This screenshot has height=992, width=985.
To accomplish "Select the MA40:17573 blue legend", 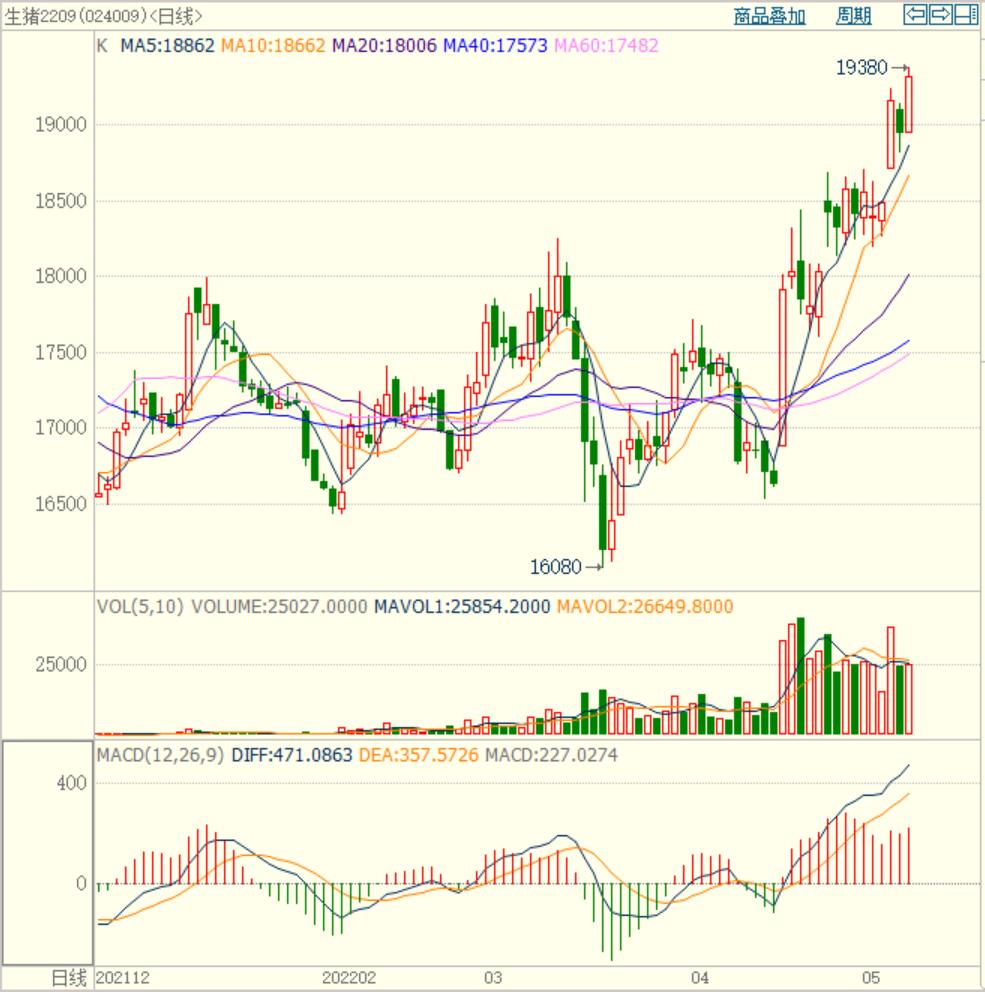I will coord(495,45).
